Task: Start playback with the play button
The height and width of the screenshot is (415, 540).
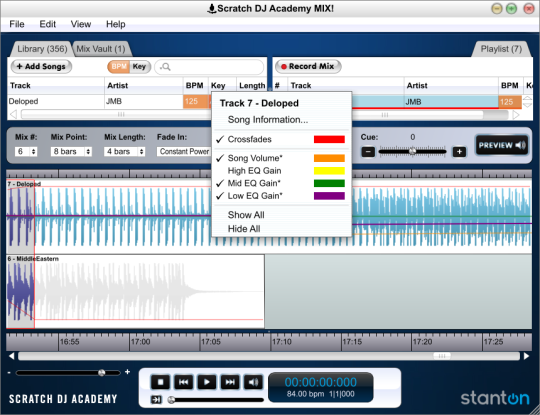Action: click(207, 382)
